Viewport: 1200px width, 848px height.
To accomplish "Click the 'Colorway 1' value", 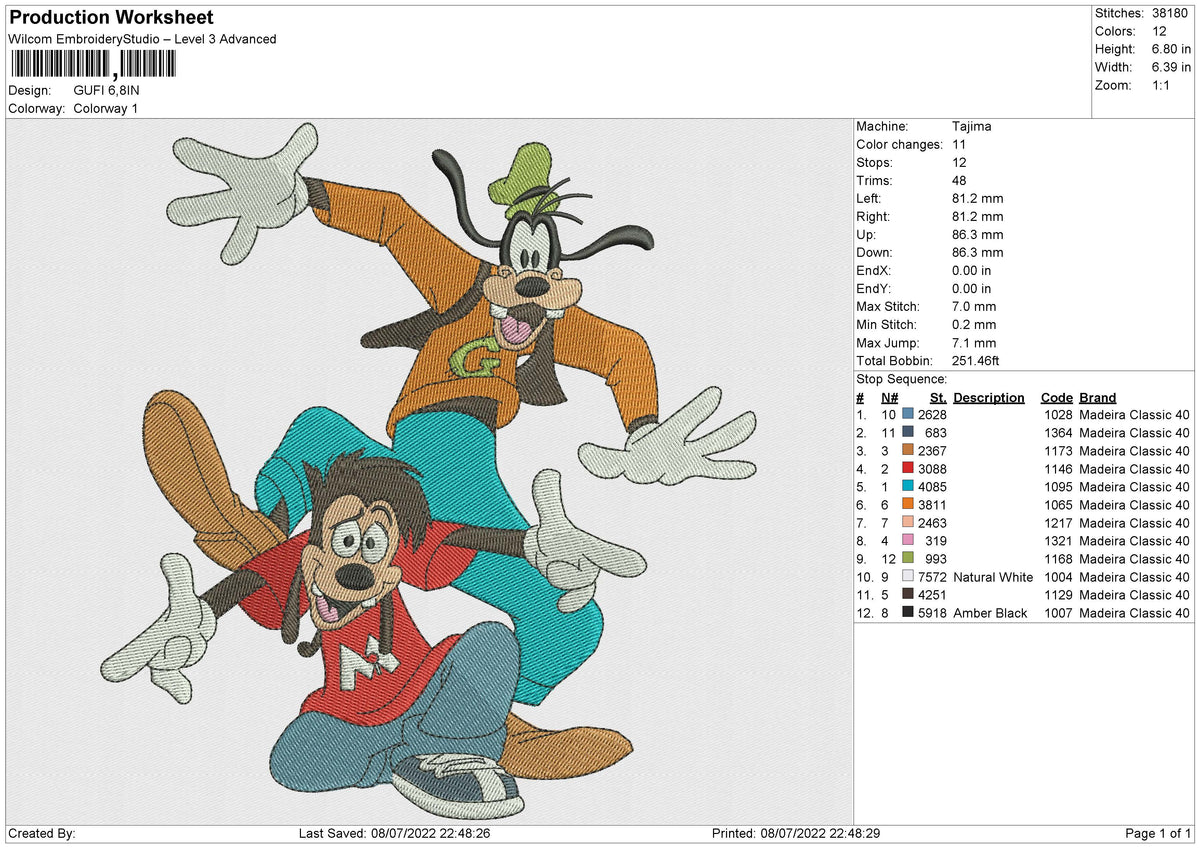I will tap(106, 108).
